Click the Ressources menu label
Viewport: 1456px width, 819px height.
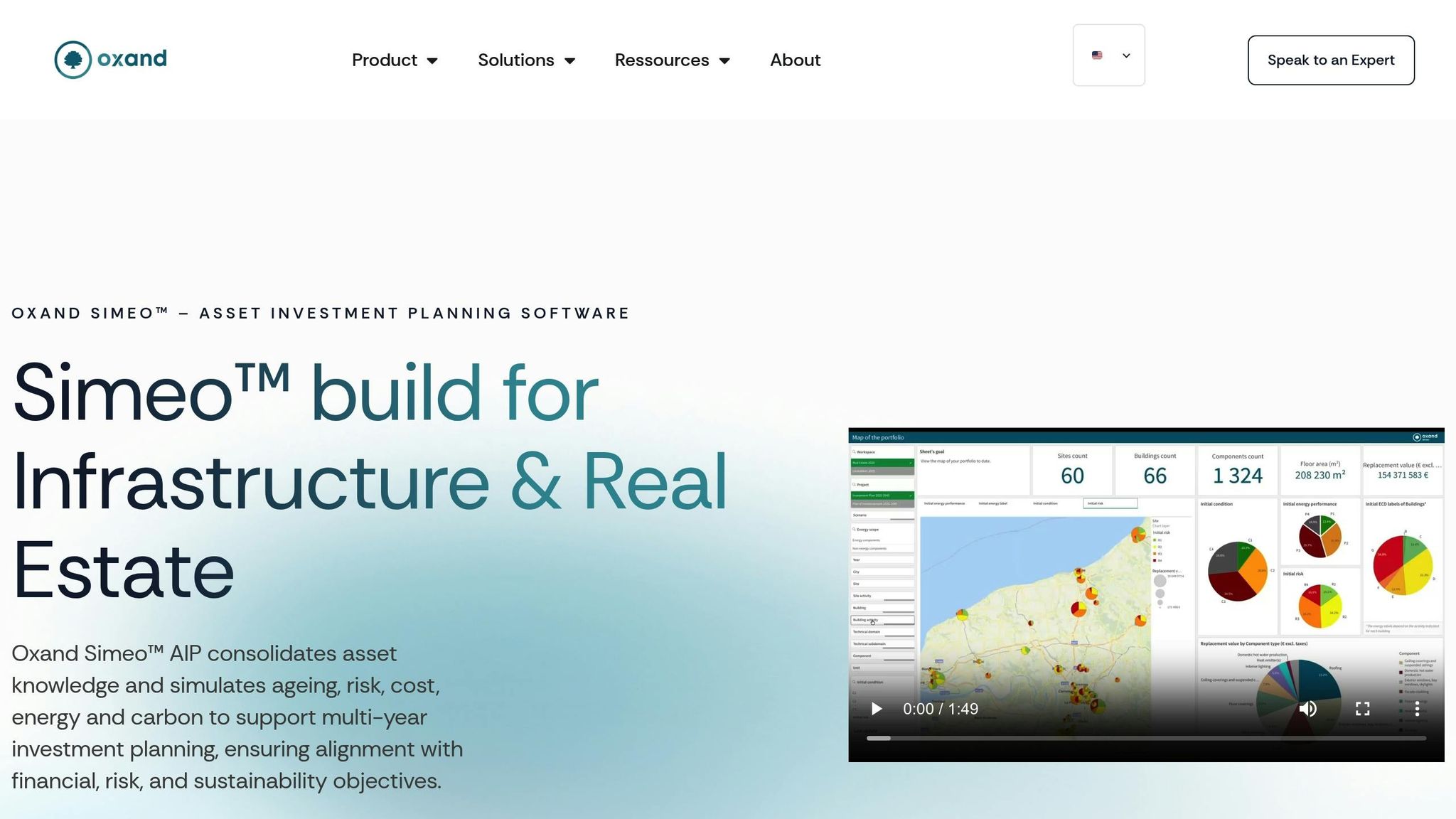(x=661, y=60)
